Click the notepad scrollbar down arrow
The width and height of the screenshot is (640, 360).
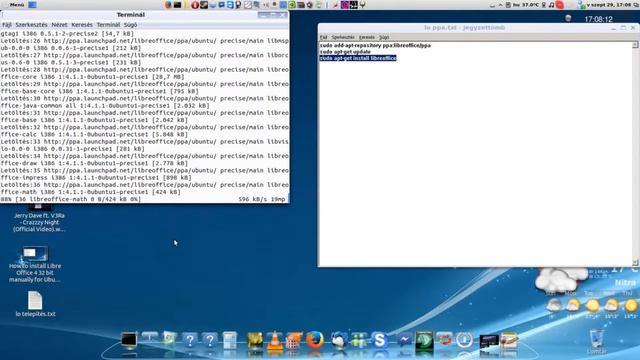tap(635, 262)
